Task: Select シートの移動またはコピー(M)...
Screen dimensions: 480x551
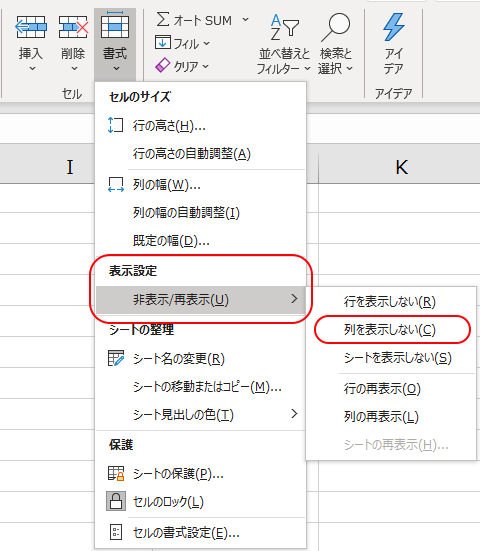Action: pos(201,387)
